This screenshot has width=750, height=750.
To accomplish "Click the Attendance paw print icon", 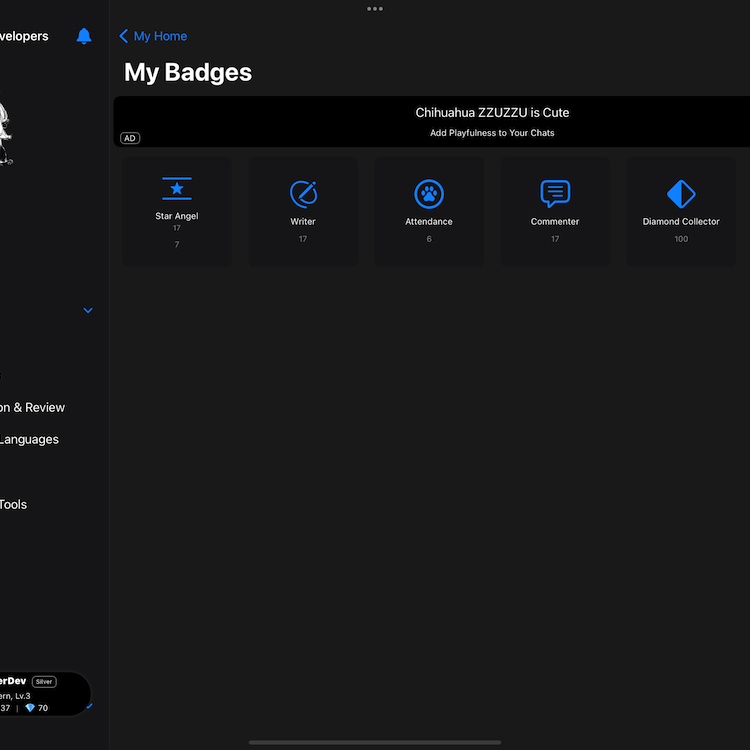I will pyautogui.click(x=429, y=193).
